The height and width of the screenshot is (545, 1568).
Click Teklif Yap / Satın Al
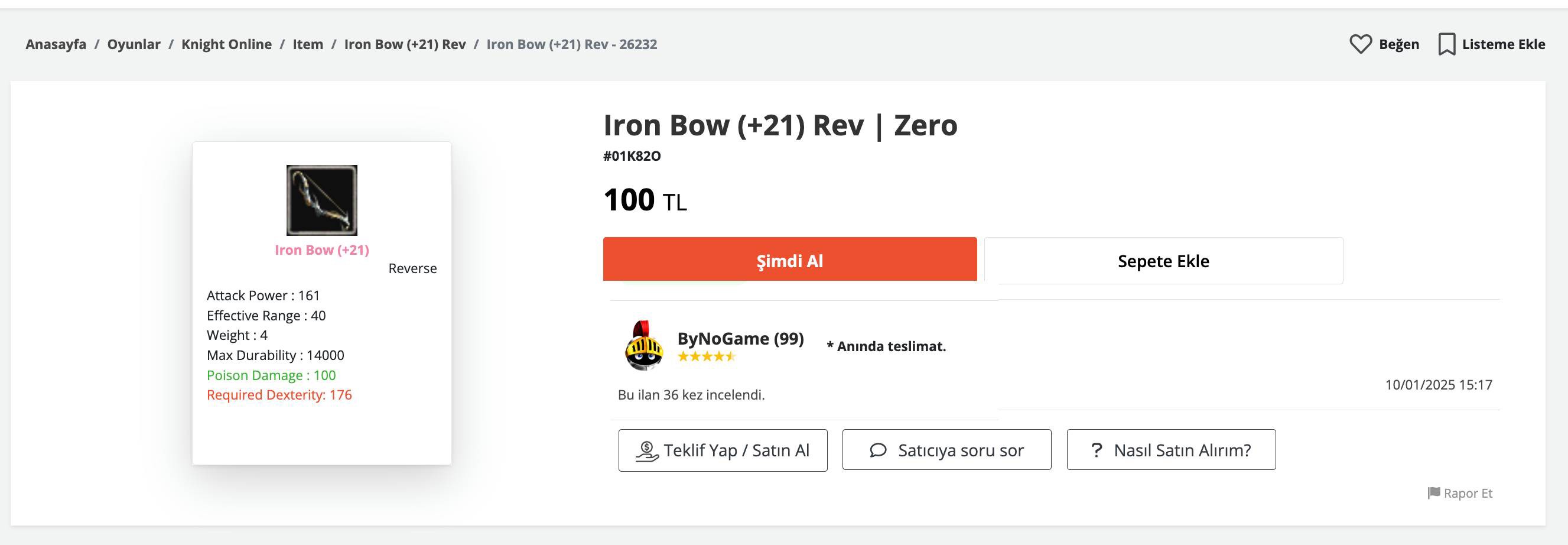(x=723, y=450)
